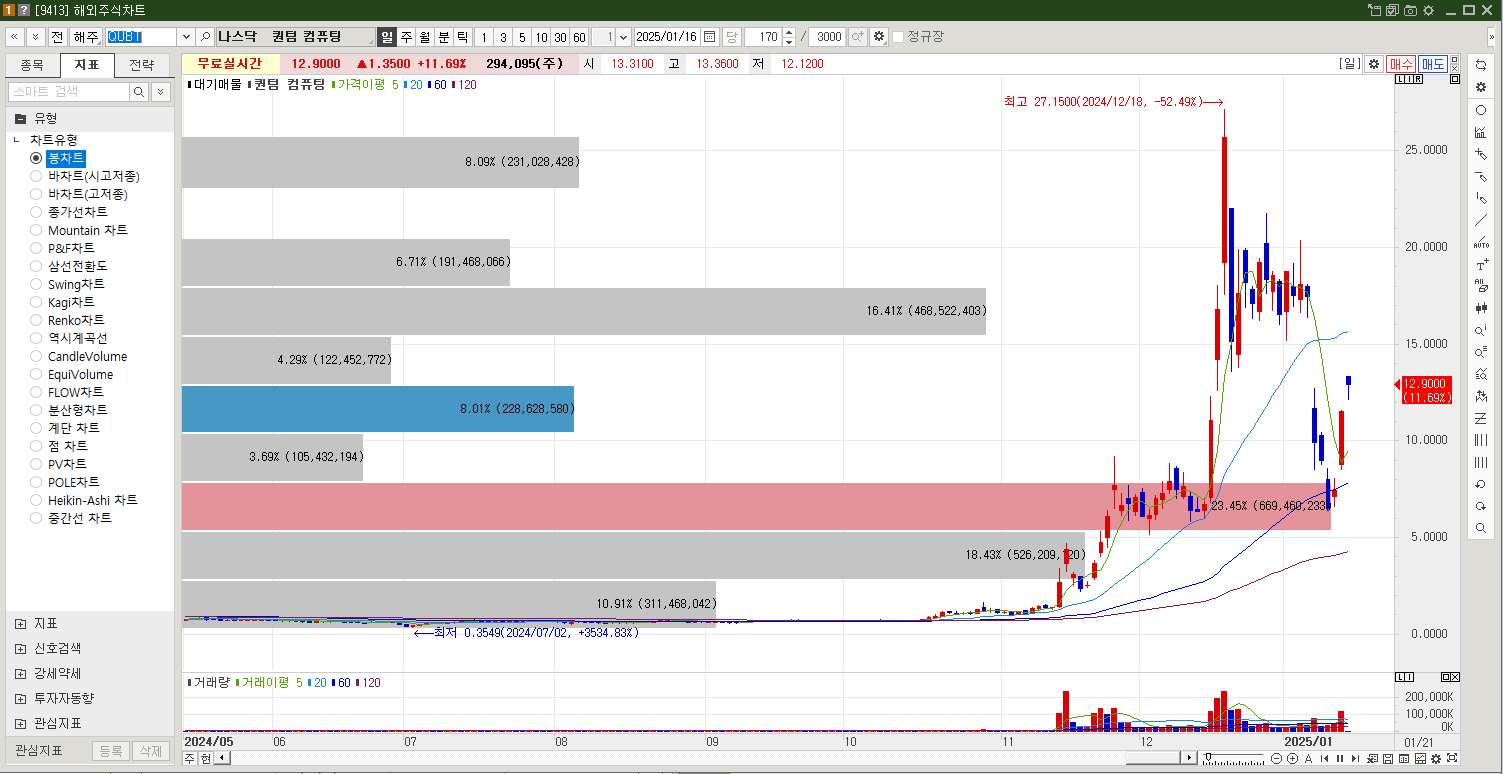Image resolution: width=1503 pixels, height=774 pixels.
Task: Expand the 신호검색 section
Action: pos(21,648)
